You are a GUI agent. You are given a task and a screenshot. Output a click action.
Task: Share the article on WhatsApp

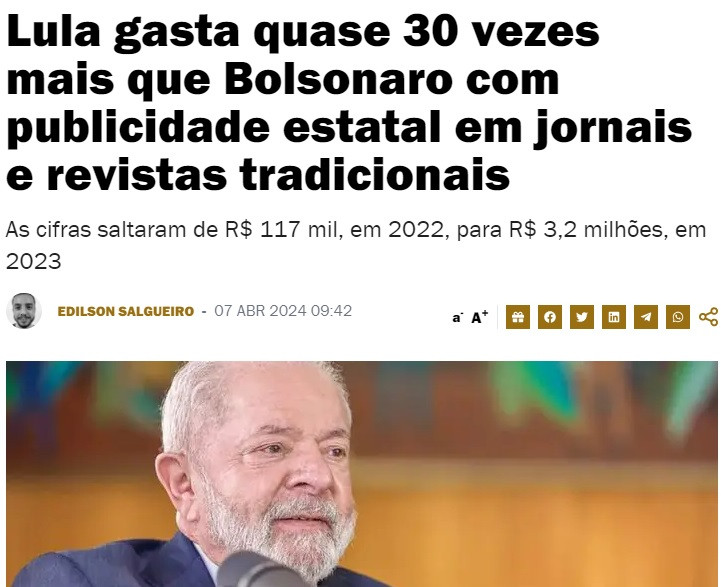click(678, 317)
